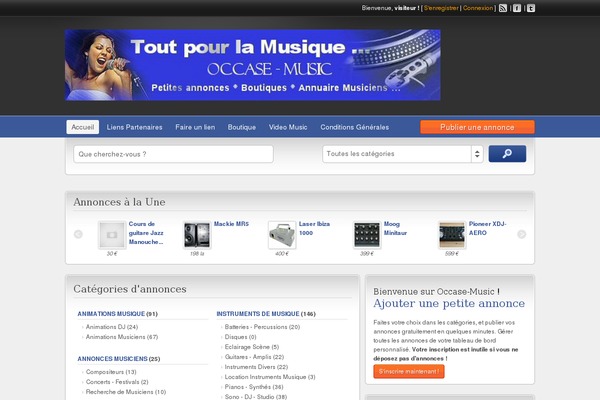Open the Moog Minitaur thumbnail

(x=367, y=235)
